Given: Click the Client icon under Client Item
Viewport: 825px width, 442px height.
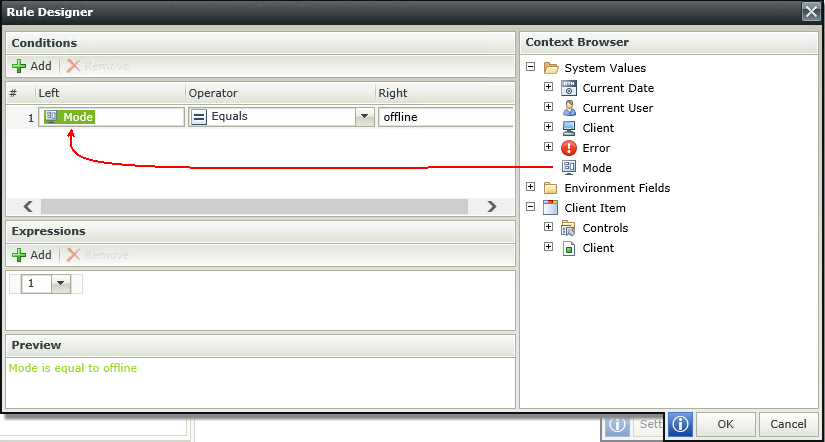Looking at the screenshot, I should click(569, 248).
